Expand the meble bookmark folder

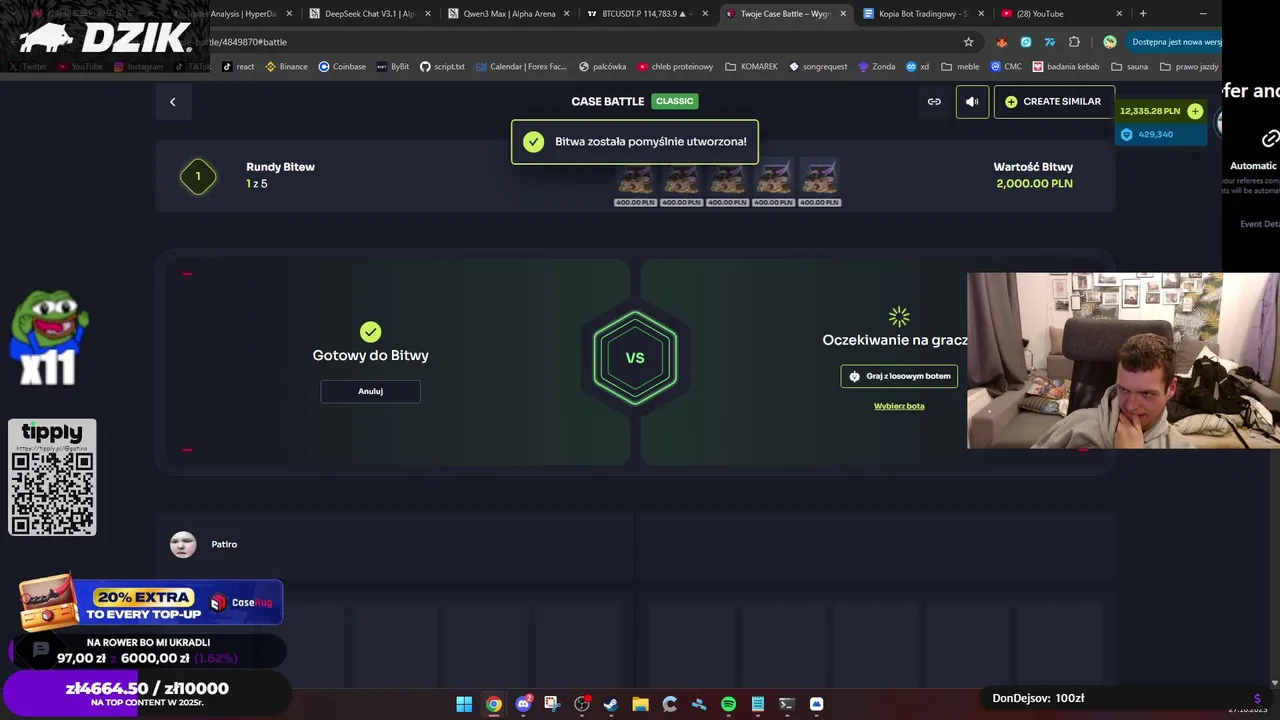coord(960,67)
